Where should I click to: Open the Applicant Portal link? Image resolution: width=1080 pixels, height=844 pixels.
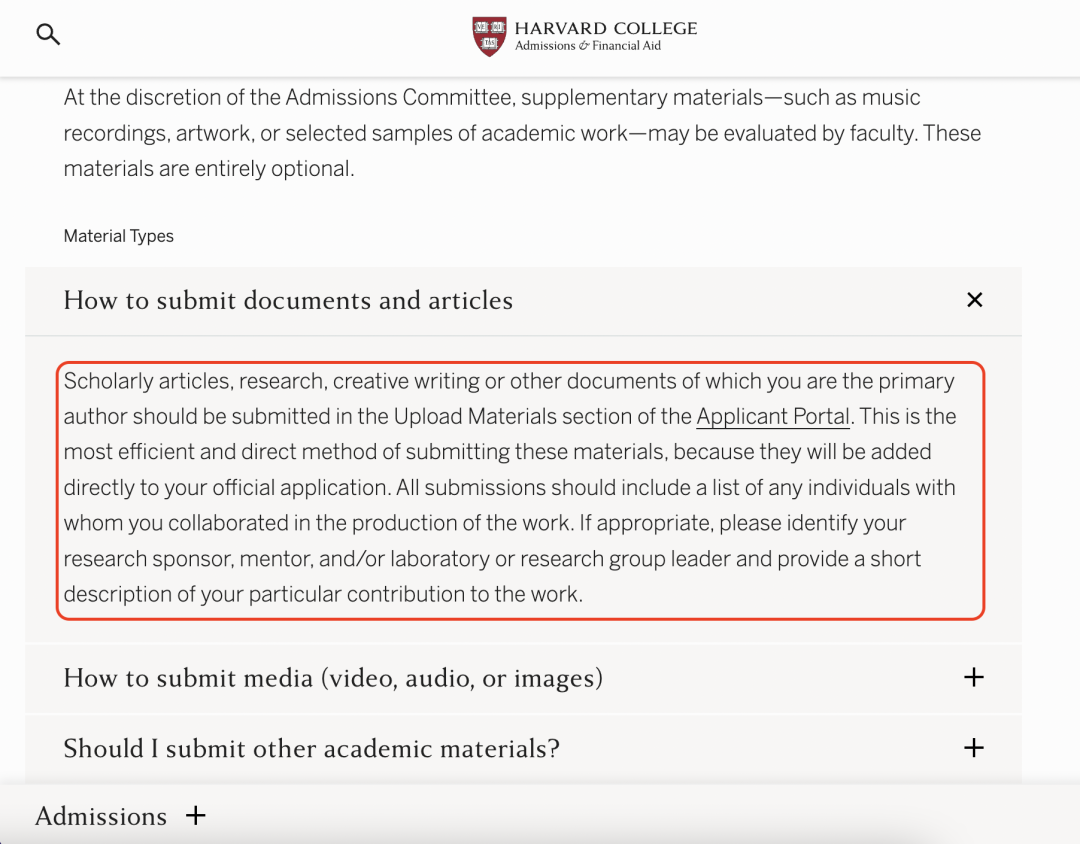pos(773,417)
